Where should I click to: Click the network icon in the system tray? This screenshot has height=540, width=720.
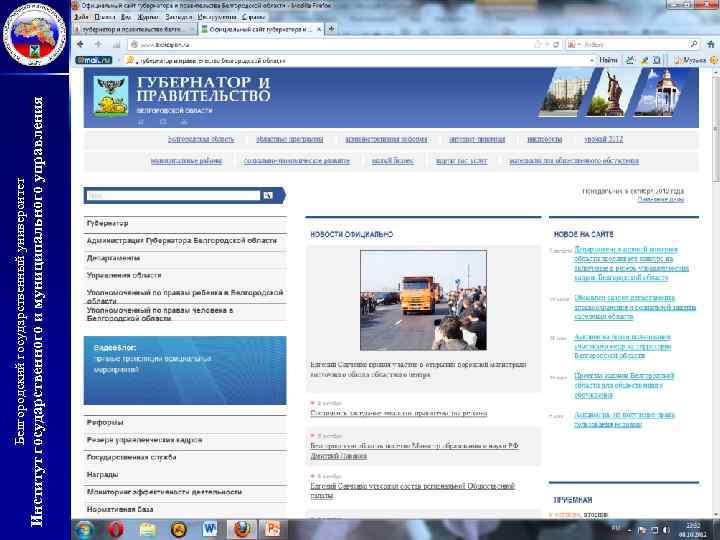click(x=654, y=530)
